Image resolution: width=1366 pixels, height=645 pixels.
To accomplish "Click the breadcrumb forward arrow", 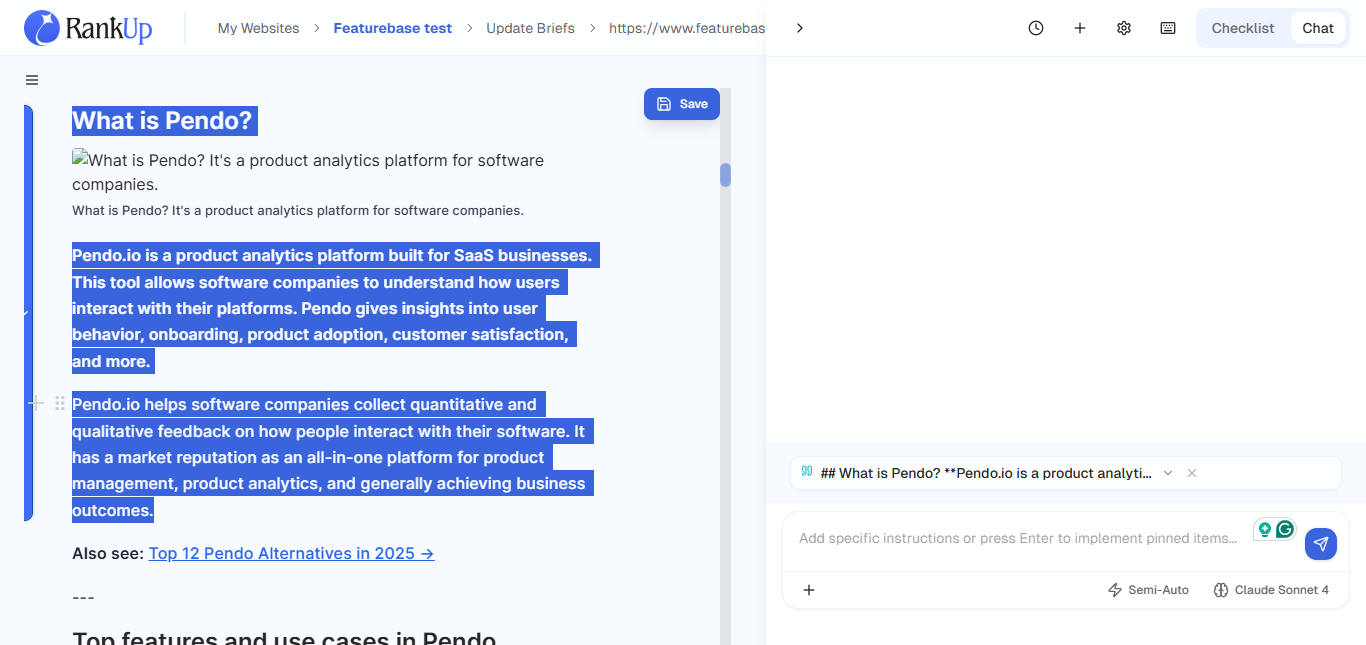I will pyautogui.click(x=799, y=28).
